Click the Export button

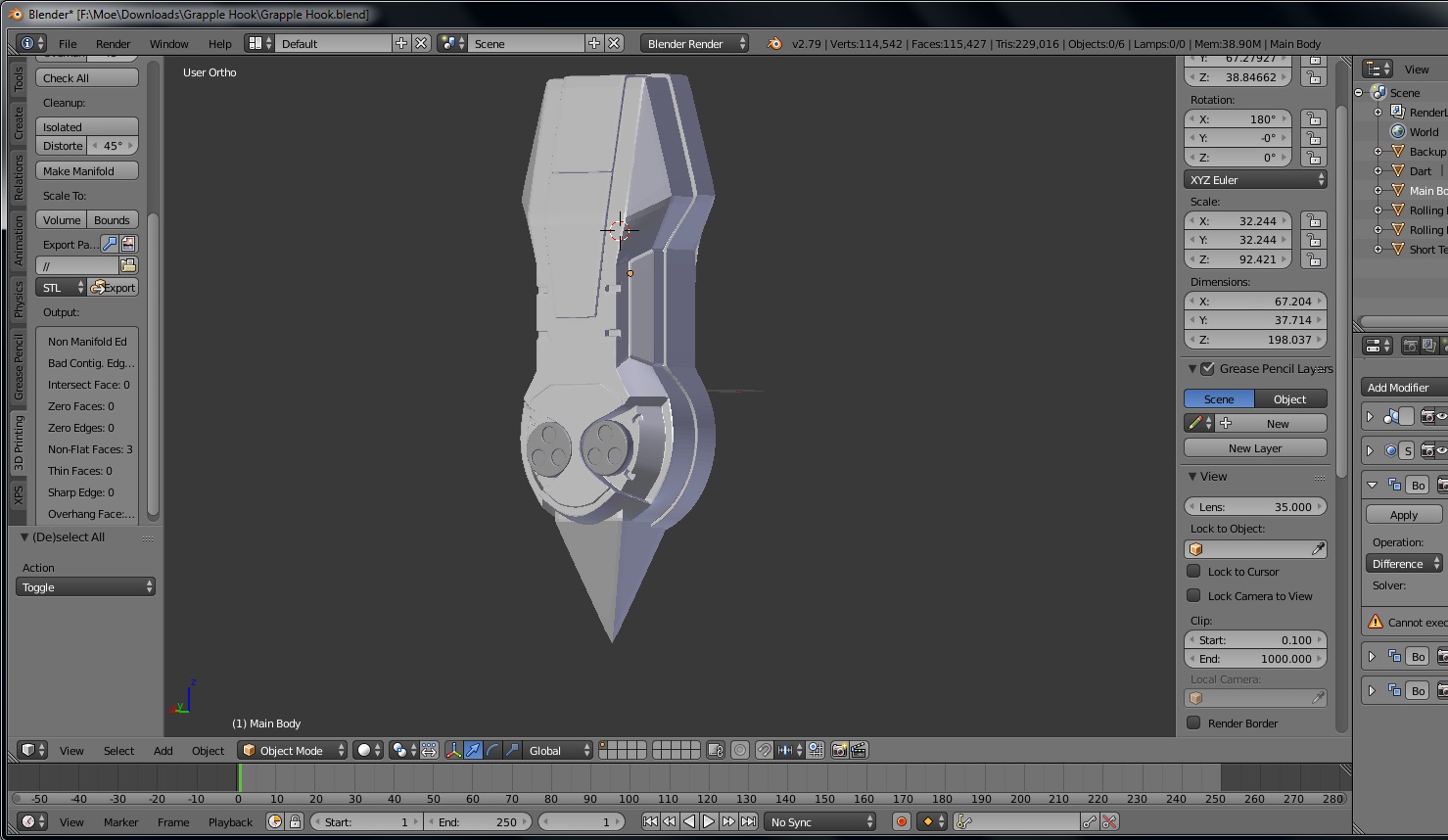(113, 287)
